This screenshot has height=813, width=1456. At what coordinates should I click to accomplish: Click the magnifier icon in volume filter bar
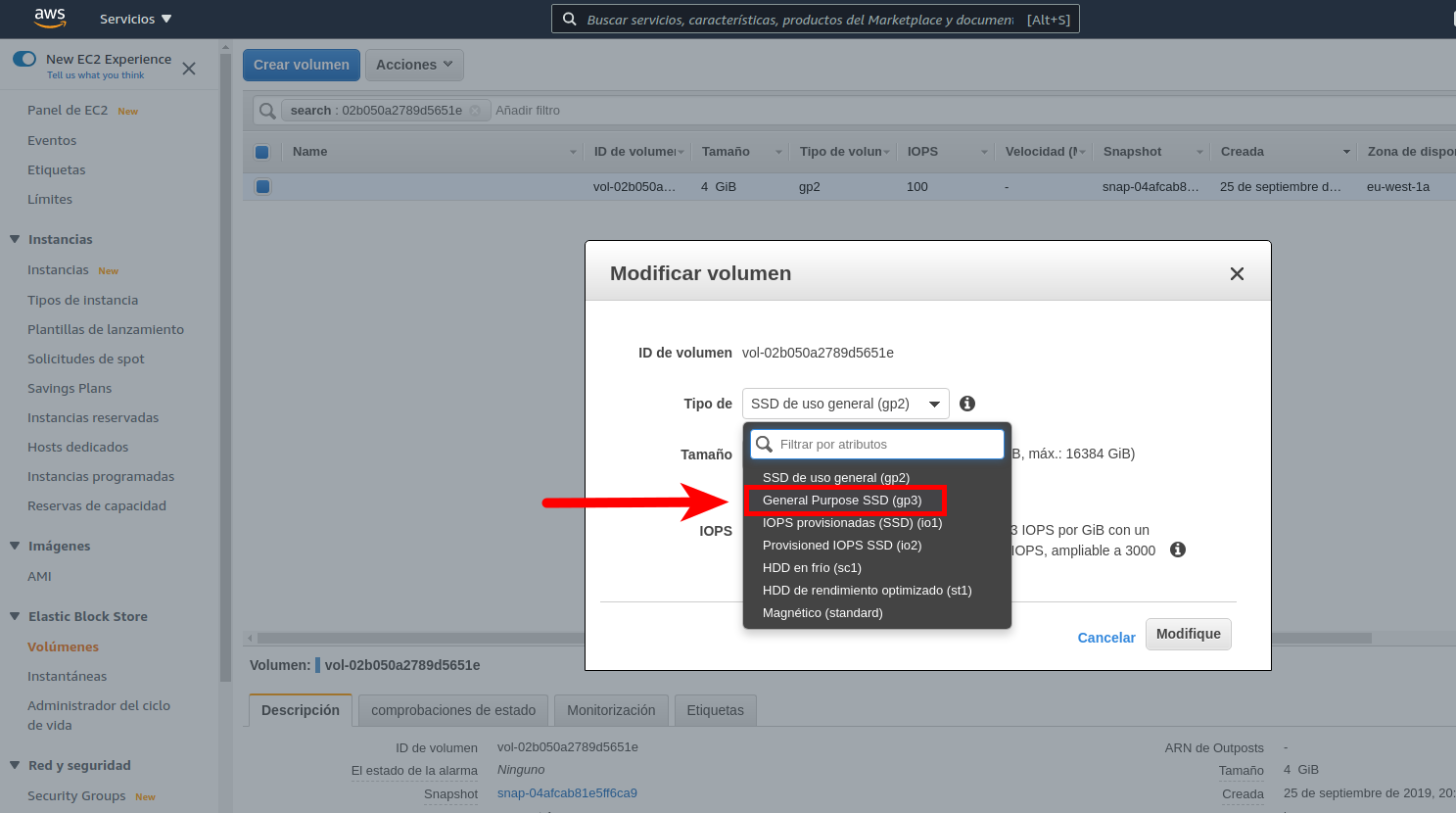click(x=267, y=111)
